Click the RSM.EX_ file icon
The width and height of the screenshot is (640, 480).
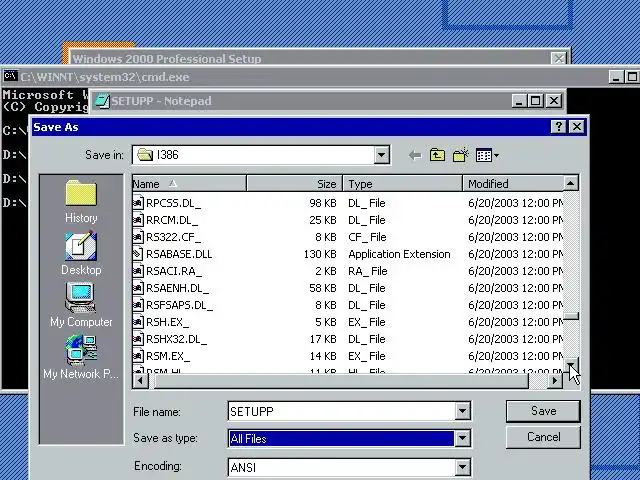click(138, 356)
